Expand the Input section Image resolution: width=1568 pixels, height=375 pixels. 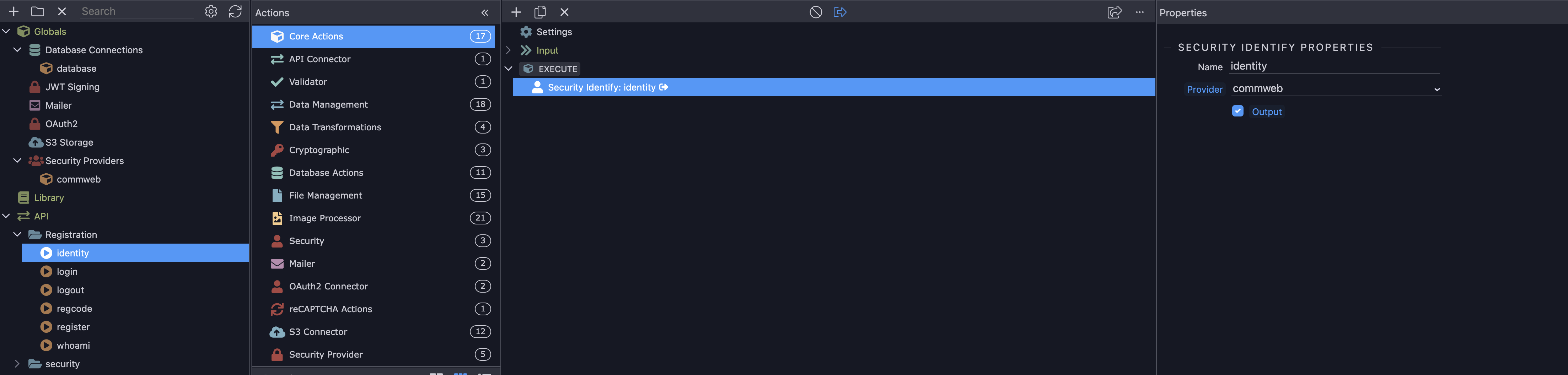click(508, 50)
